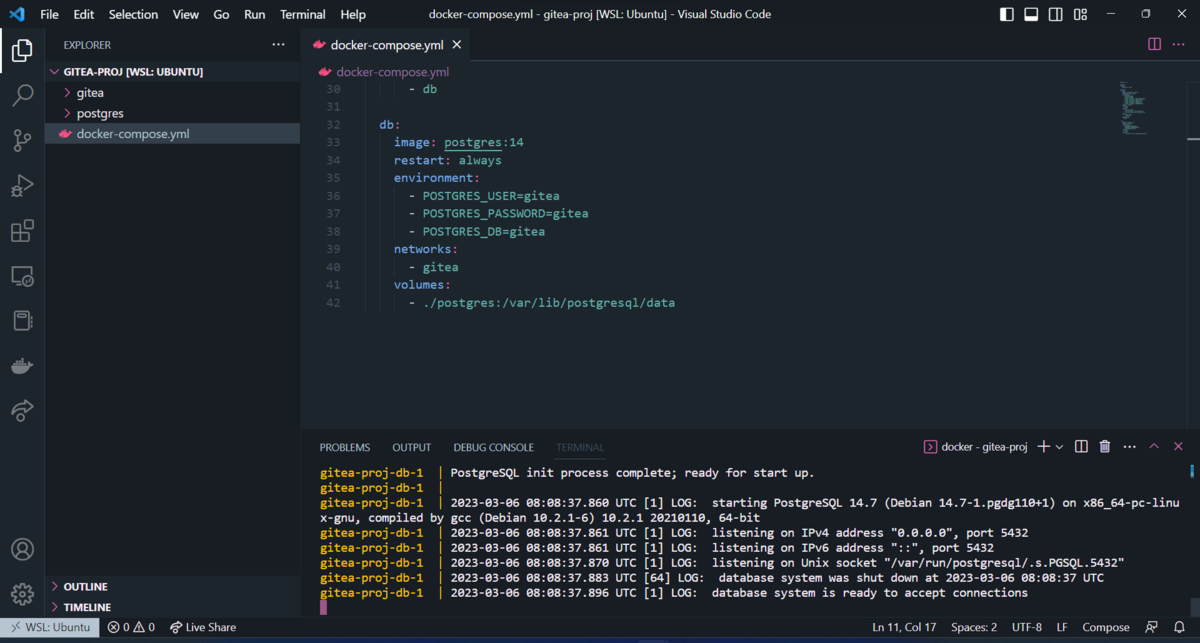Open feedback icon in status bar
Screen dimensions: 1200x643
point(1152,628)
